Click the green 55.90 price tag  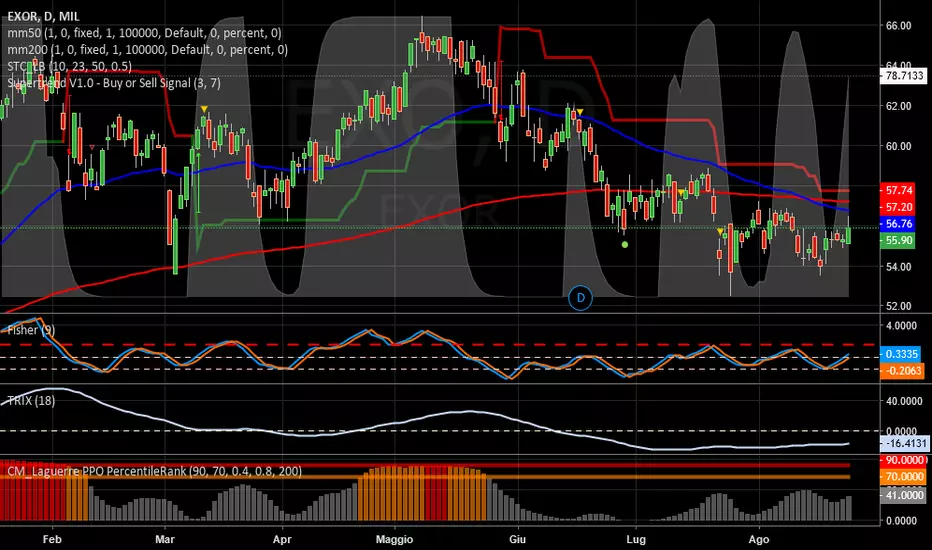click(x=898, y=240)
